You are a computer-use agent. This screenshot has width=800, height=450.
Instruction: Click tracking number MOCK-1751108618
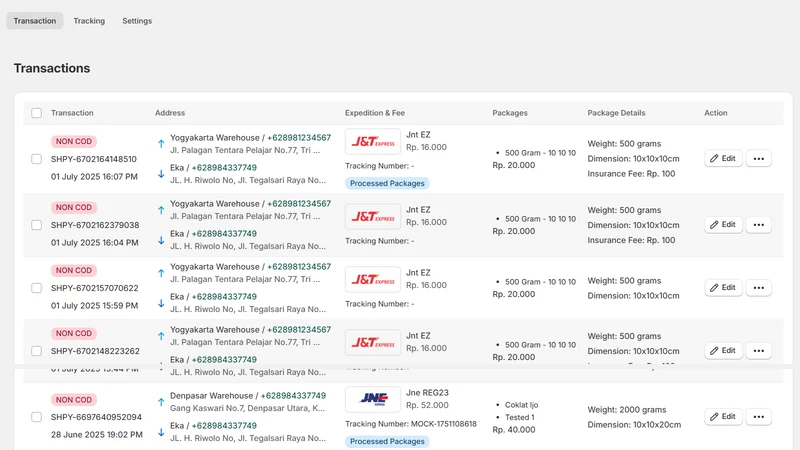(444, 424)
